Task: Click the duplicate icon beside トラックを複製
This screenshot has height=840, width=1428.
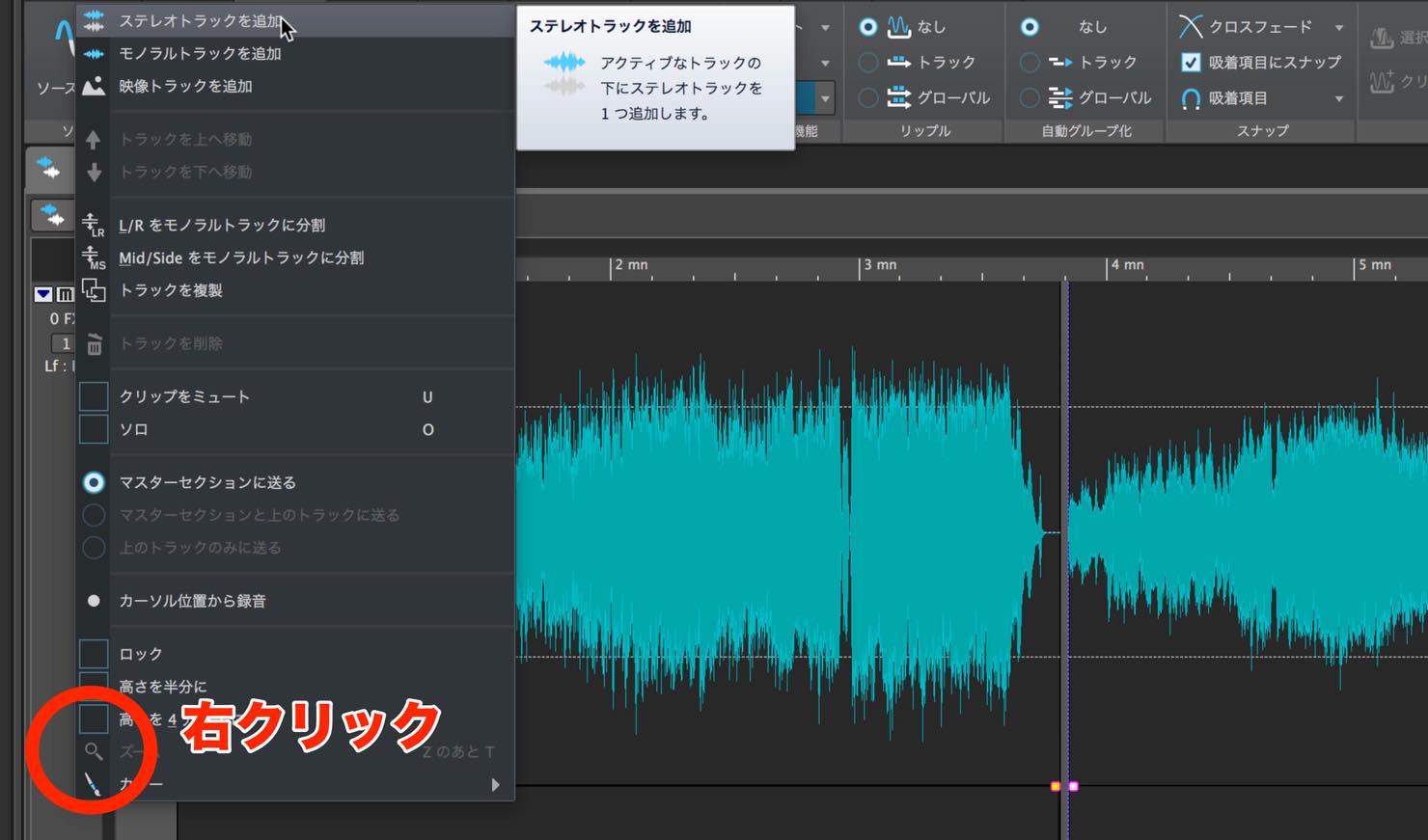Action: pyautogui.click(x=94, y=290)
